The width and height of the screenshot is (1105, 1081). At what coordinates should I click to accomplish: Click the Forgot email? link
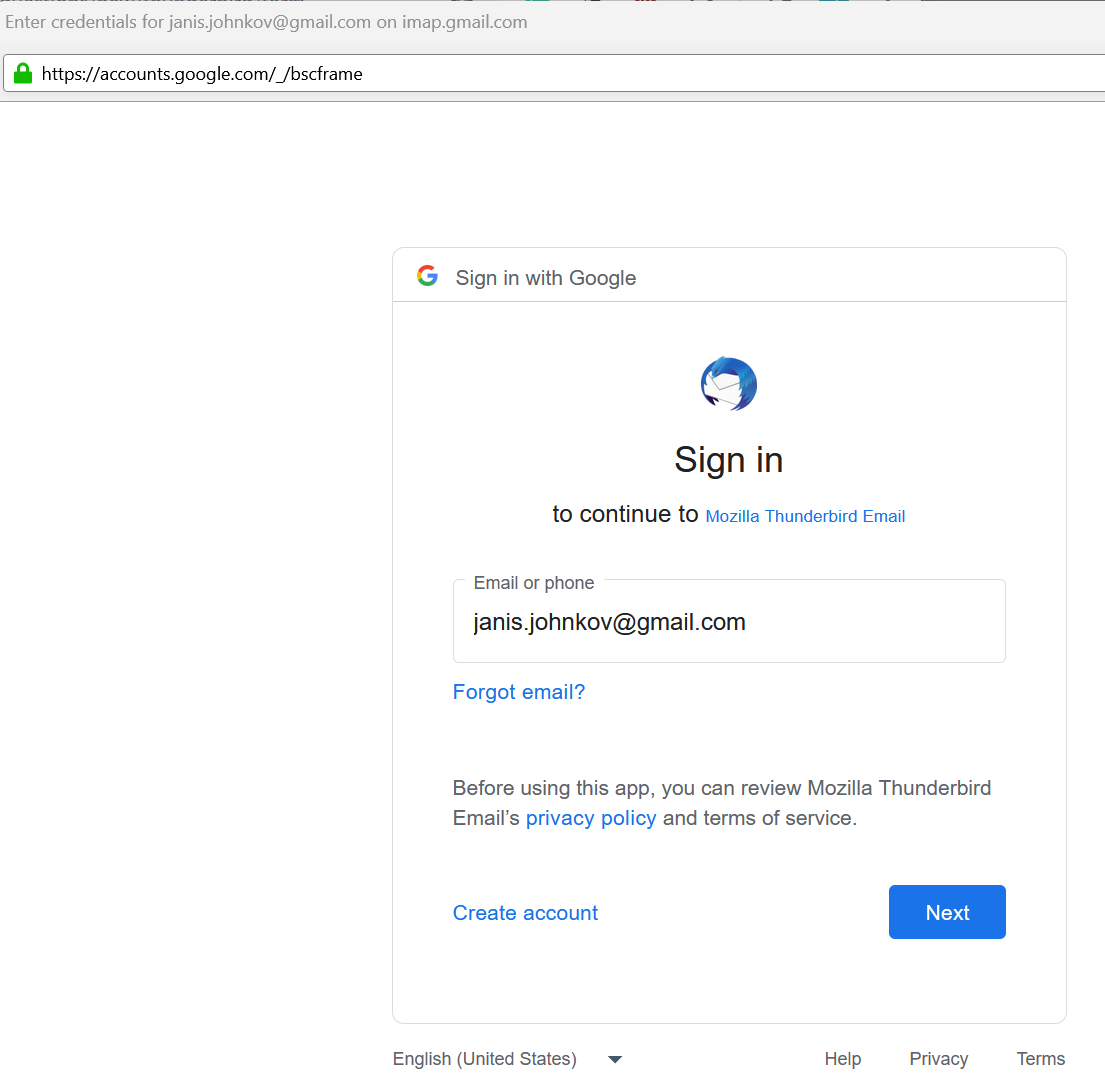point(519,691)
